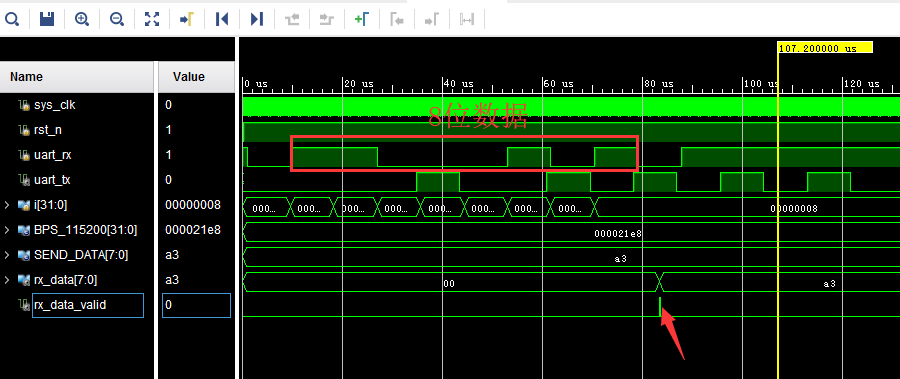900x379 pixels.
Task: Click the 00000008 label in the i waveform
Action: (x=794, y=208)
